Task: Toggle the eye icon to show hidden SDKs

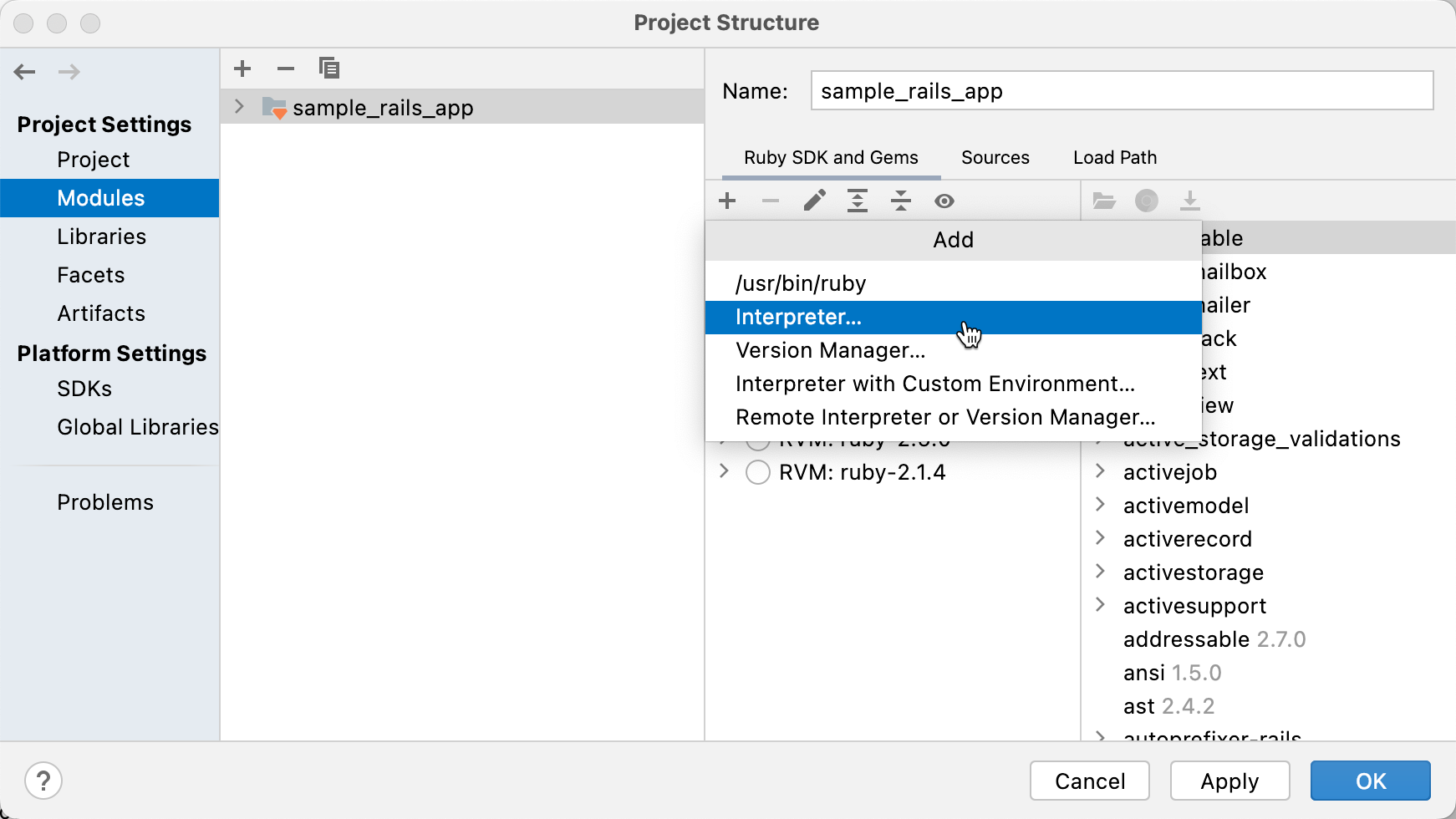Action: [944, 201]
